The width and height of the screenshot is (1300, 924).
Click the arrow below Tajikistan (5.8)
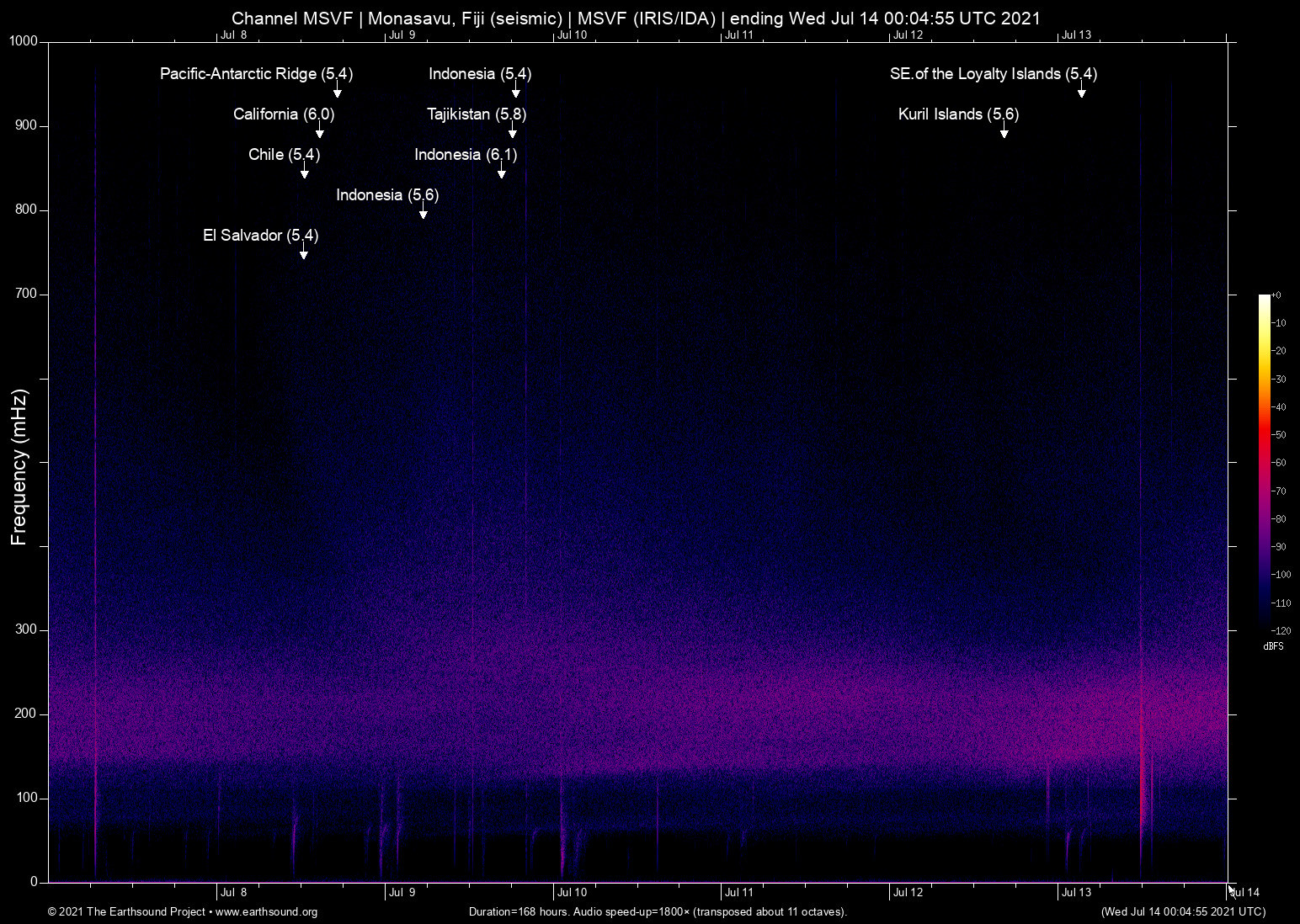coord(513,130)
